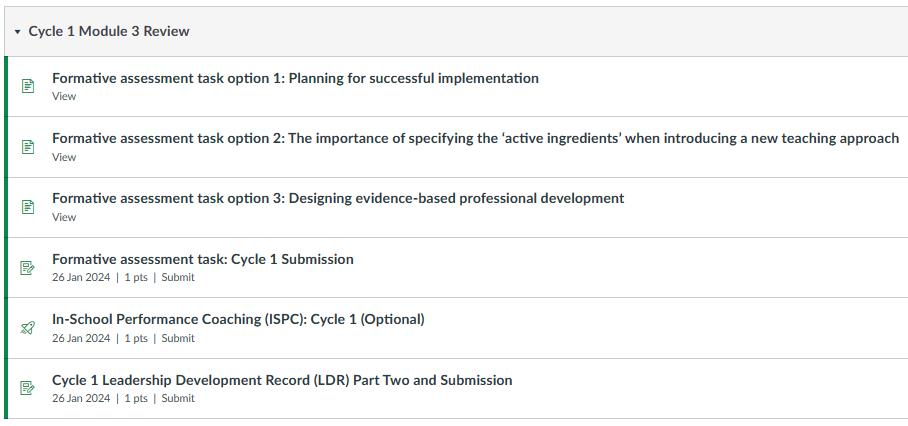
Task: Open Cycle 1 Leadership Development Record Part Two
Action: 282,380
